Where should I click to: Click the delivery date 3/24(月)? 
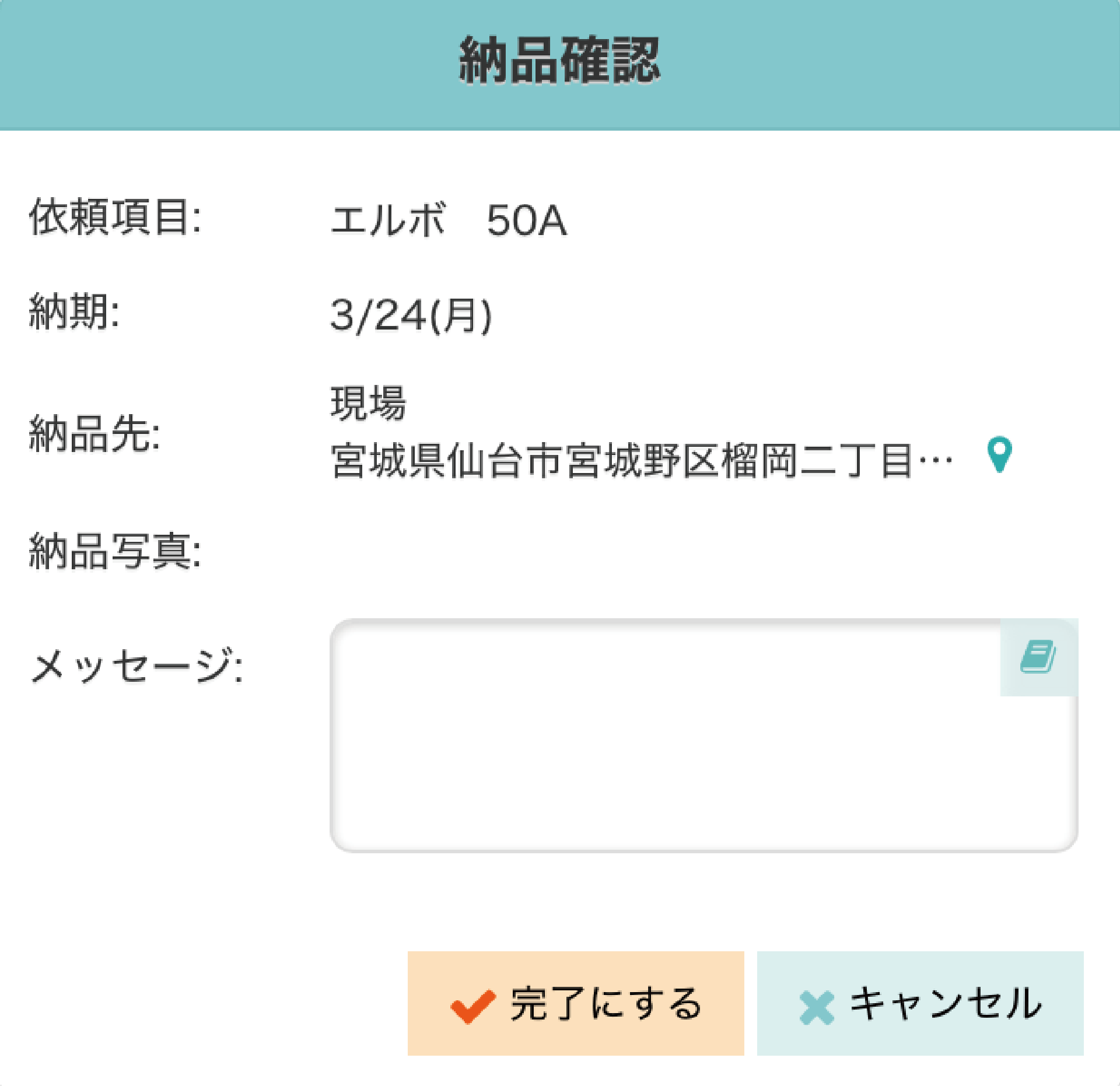pyautogui.click(x=411, y=316)
